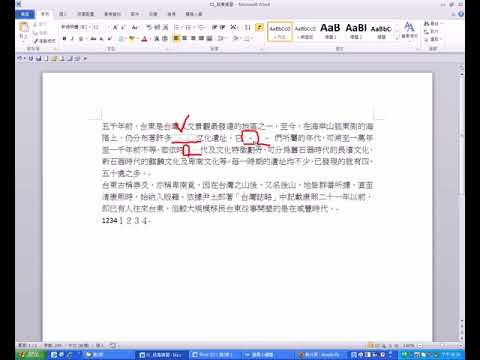The height and width of the screenshot is (360, 480).
Task: Click Save in Quick Access Toolbar
Action: pyautogui.click(x=39, y=59)
